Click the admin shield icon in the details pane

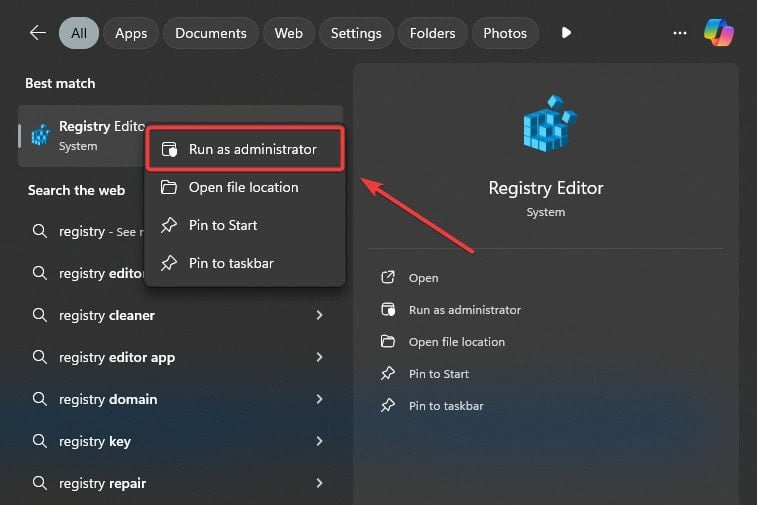(388, 309)
